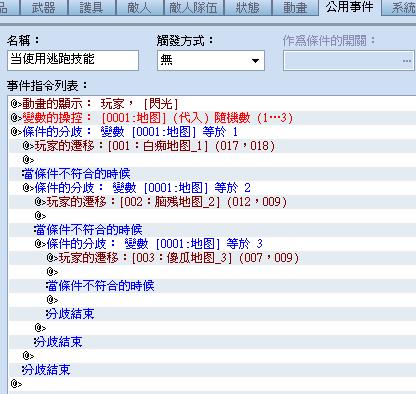Select the 動畫 tab
The image size is (416, 394).
[x=296, y=8]
